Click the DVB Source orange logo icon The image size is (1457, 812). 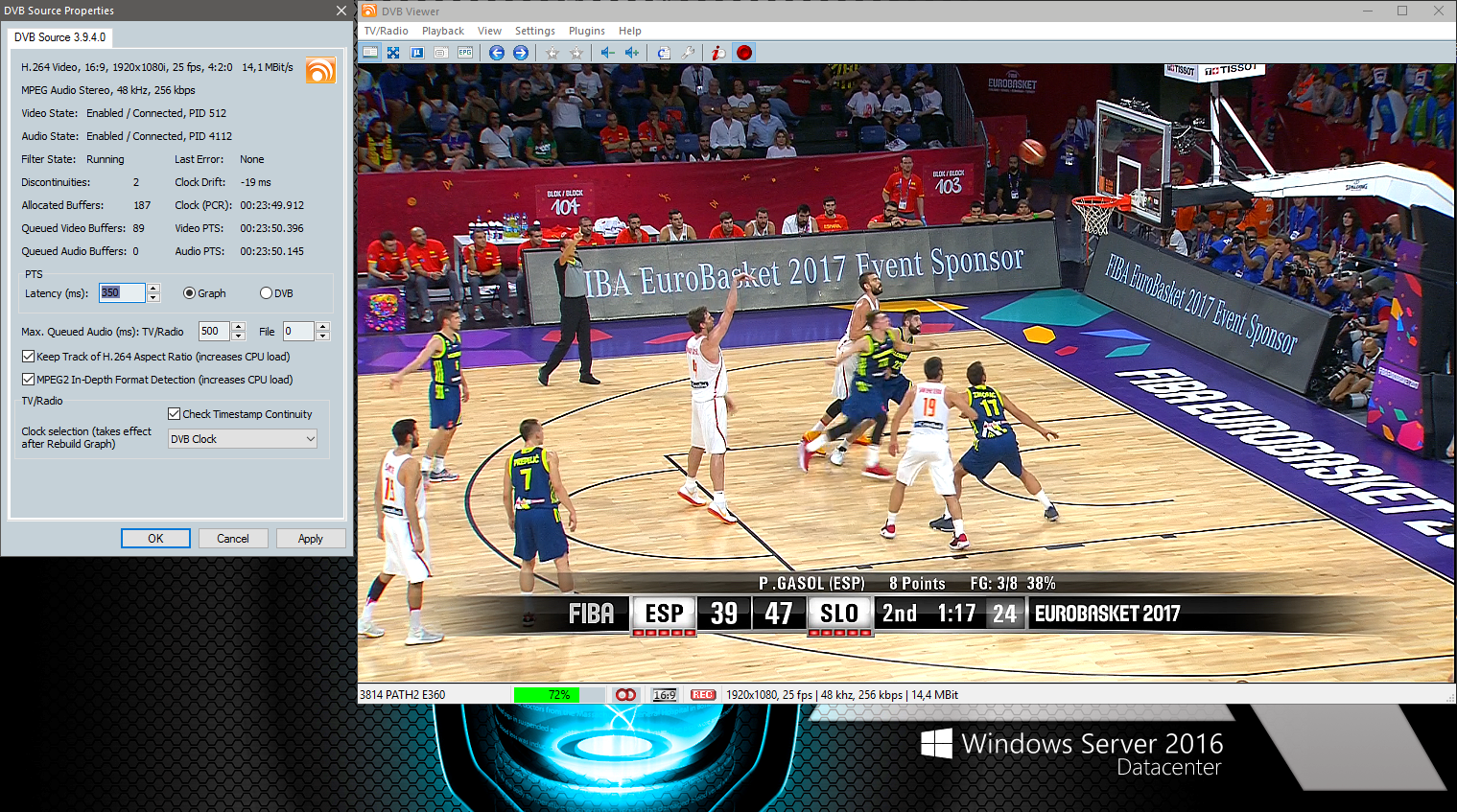320,70
